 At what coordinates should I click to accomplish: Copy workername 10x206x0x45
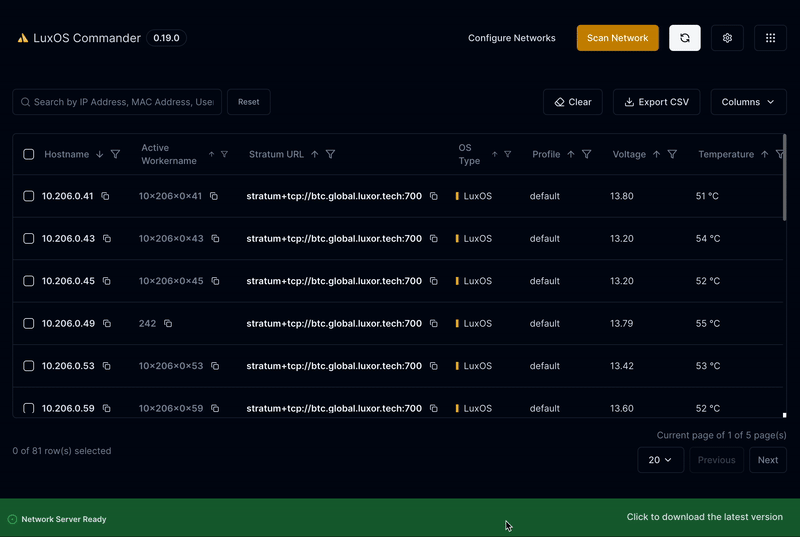click(215, 281)
